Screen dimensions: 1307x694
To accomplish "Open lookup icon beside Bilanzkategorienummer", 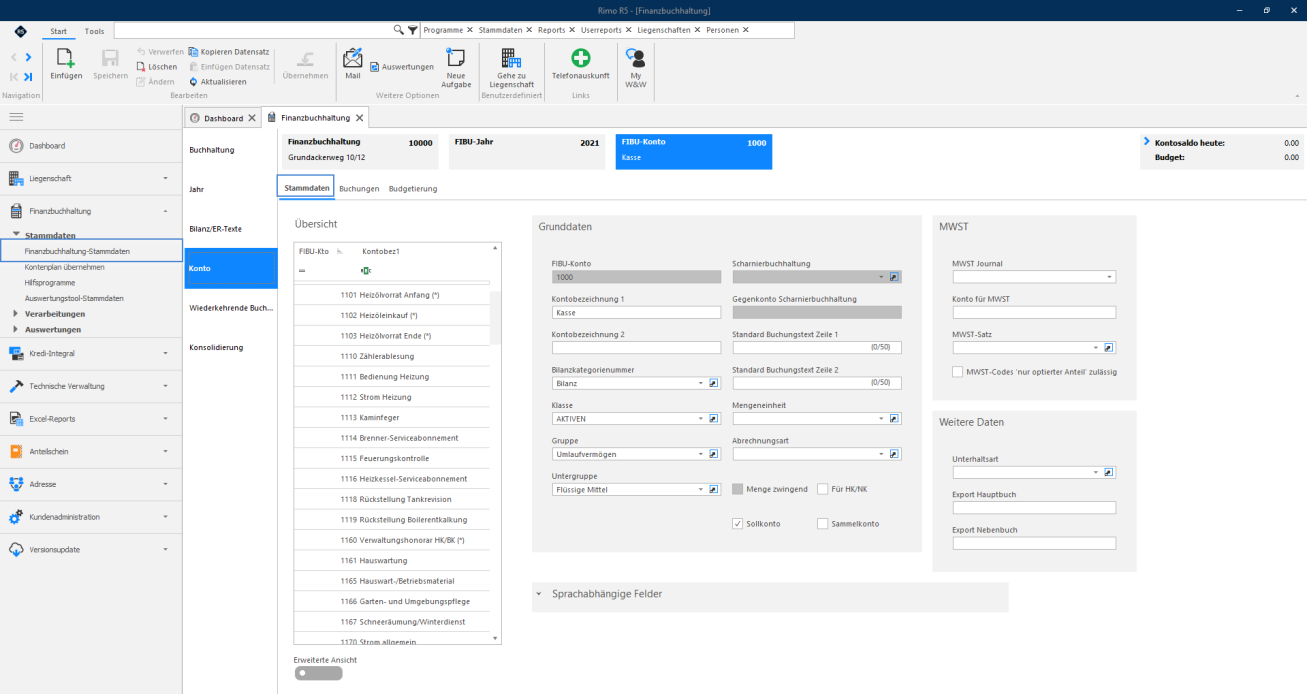I will [714, 383].
